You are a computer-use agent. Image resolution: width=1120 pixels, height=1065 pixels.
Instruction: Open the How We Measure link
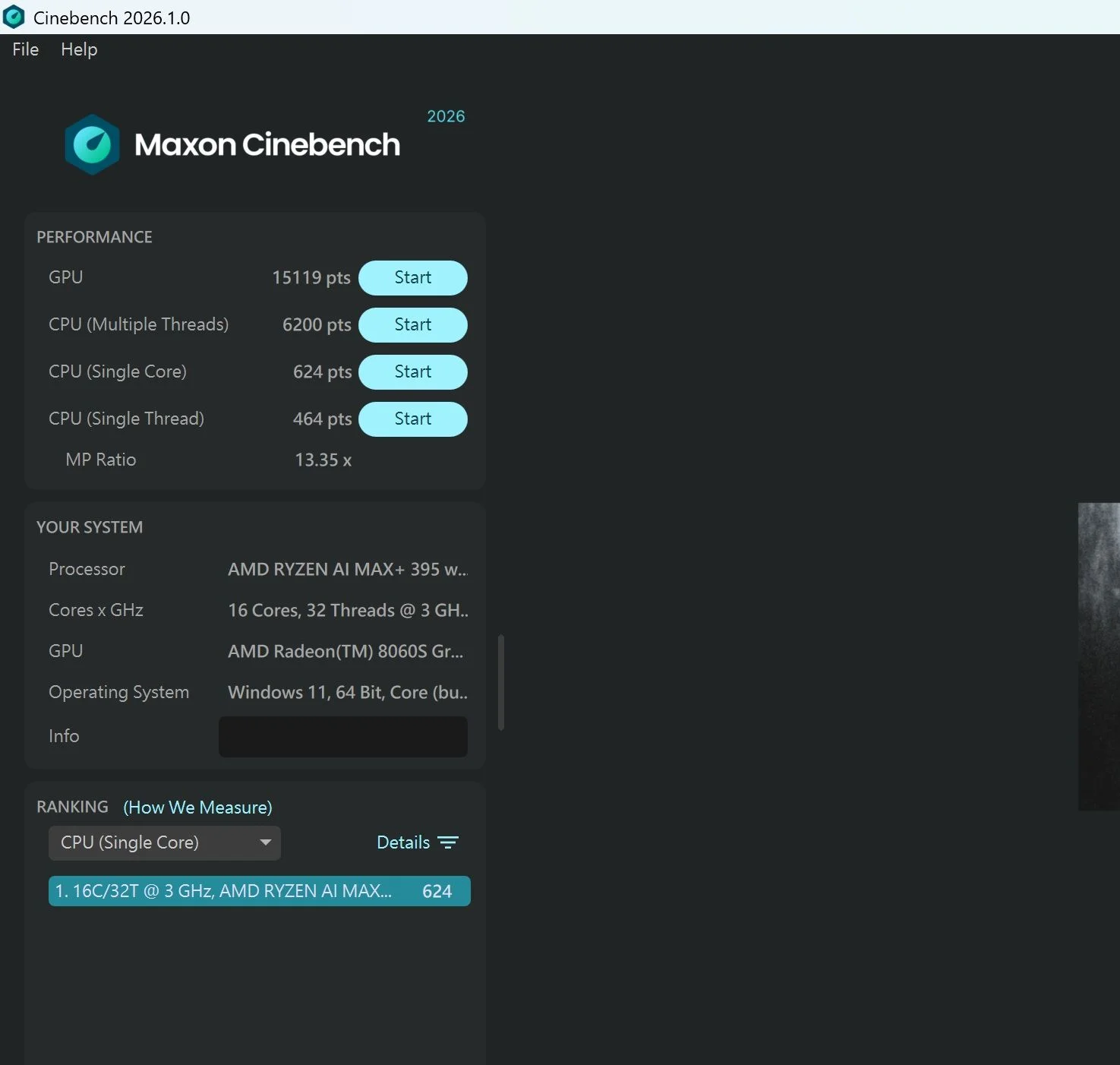point(197,807)
